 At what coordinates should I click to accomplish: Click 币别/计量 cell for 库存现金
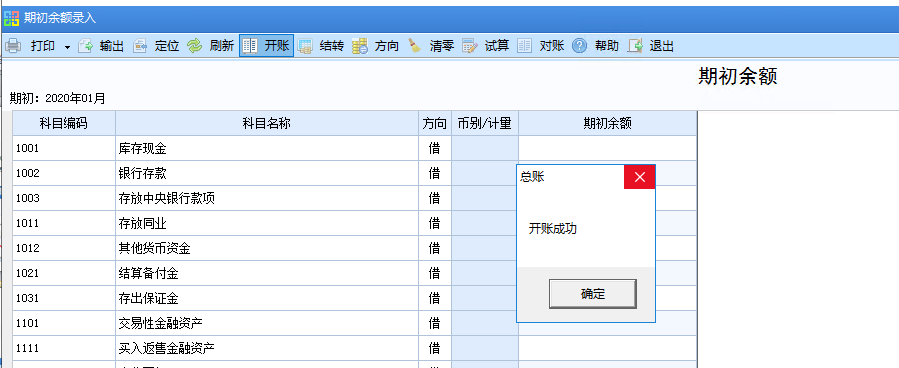(x=484, y=148)
